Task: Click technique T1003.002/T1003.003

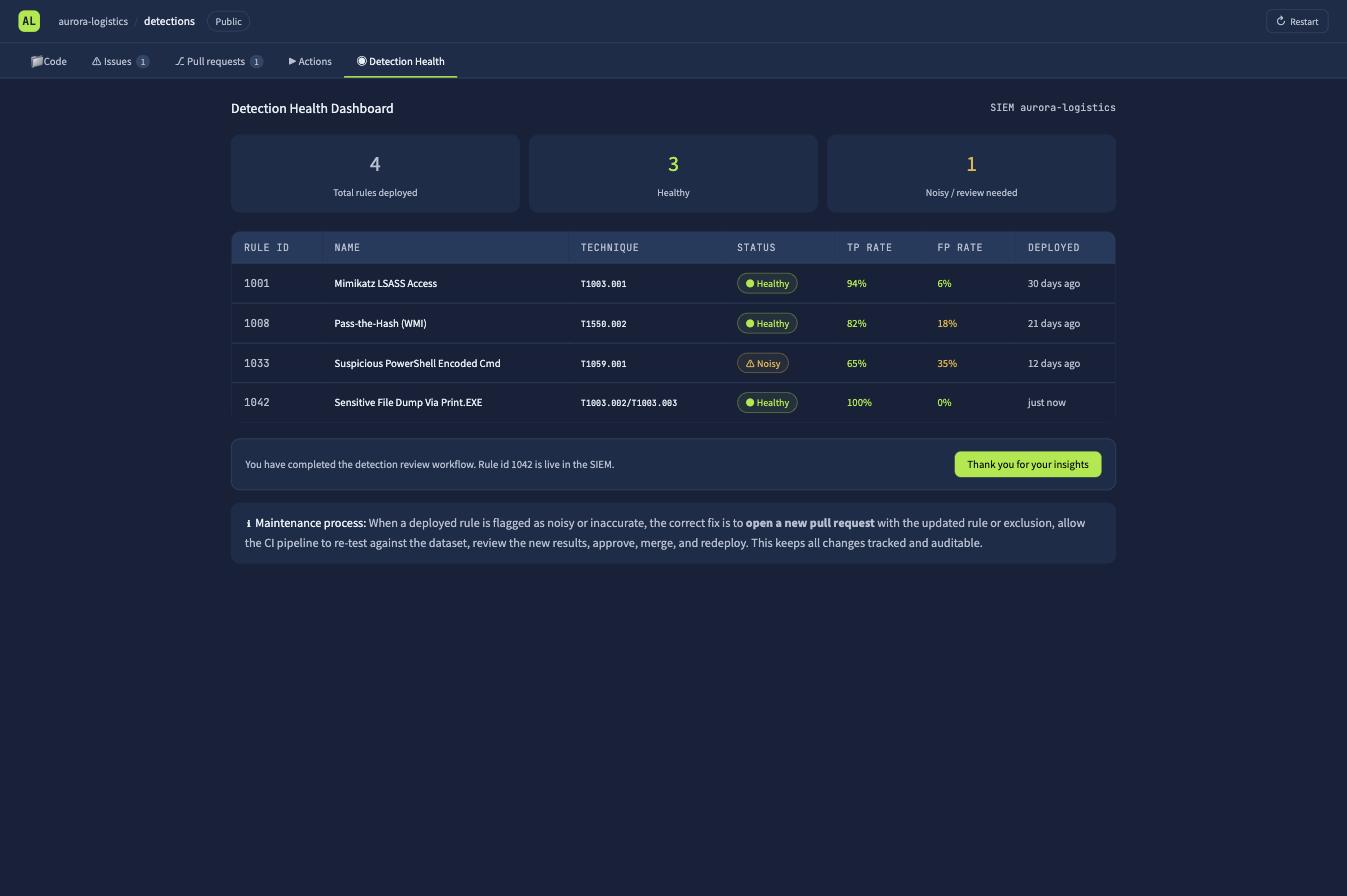Action: [629, 403]
